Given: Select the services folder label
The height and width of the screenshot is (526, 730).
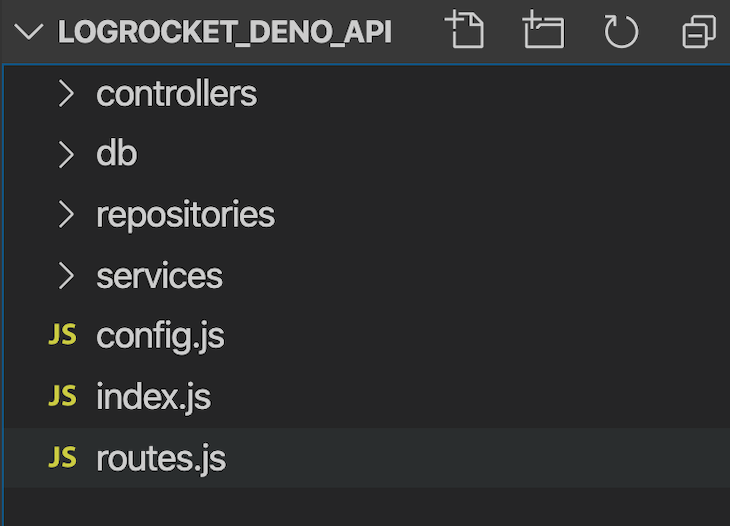Looking at the screenshot, I should [x=159, y=276].
